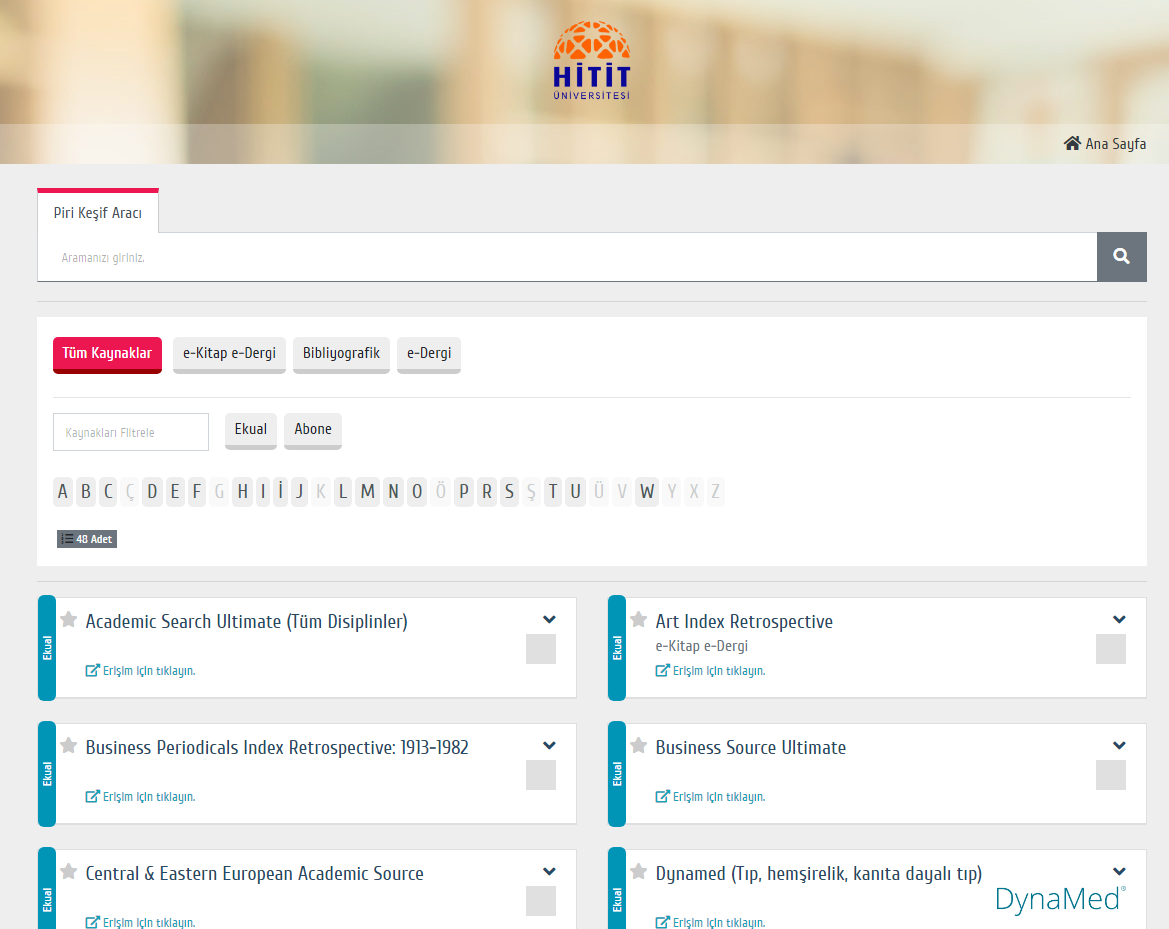
Task: Star Business Periodicals Index Retrospective
Action: [69, 746]
